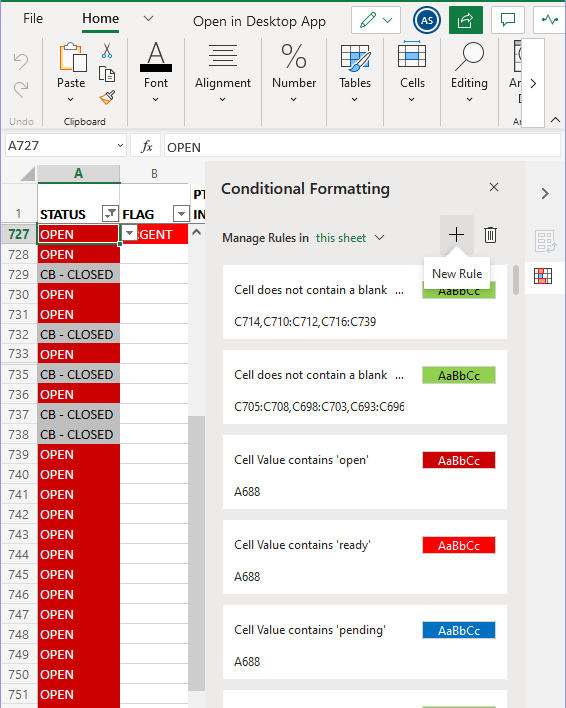The width and height of the screenshot is (566, 708).
Task: Click the upper side rail pane icon
Action: [545, 242]
